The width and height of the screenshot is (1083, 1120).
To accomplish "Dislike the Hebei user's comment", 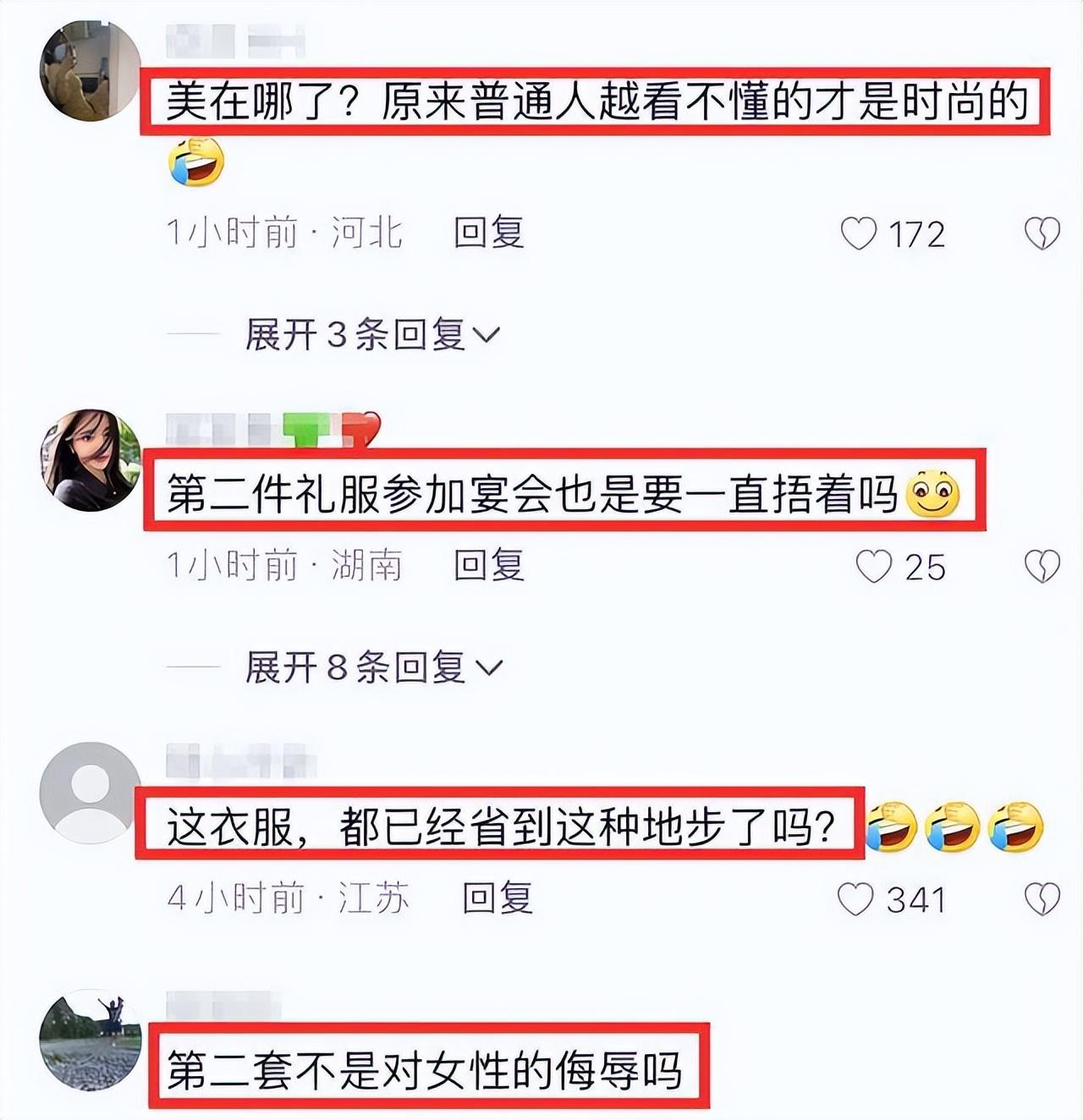I will tap(1042, 233).
